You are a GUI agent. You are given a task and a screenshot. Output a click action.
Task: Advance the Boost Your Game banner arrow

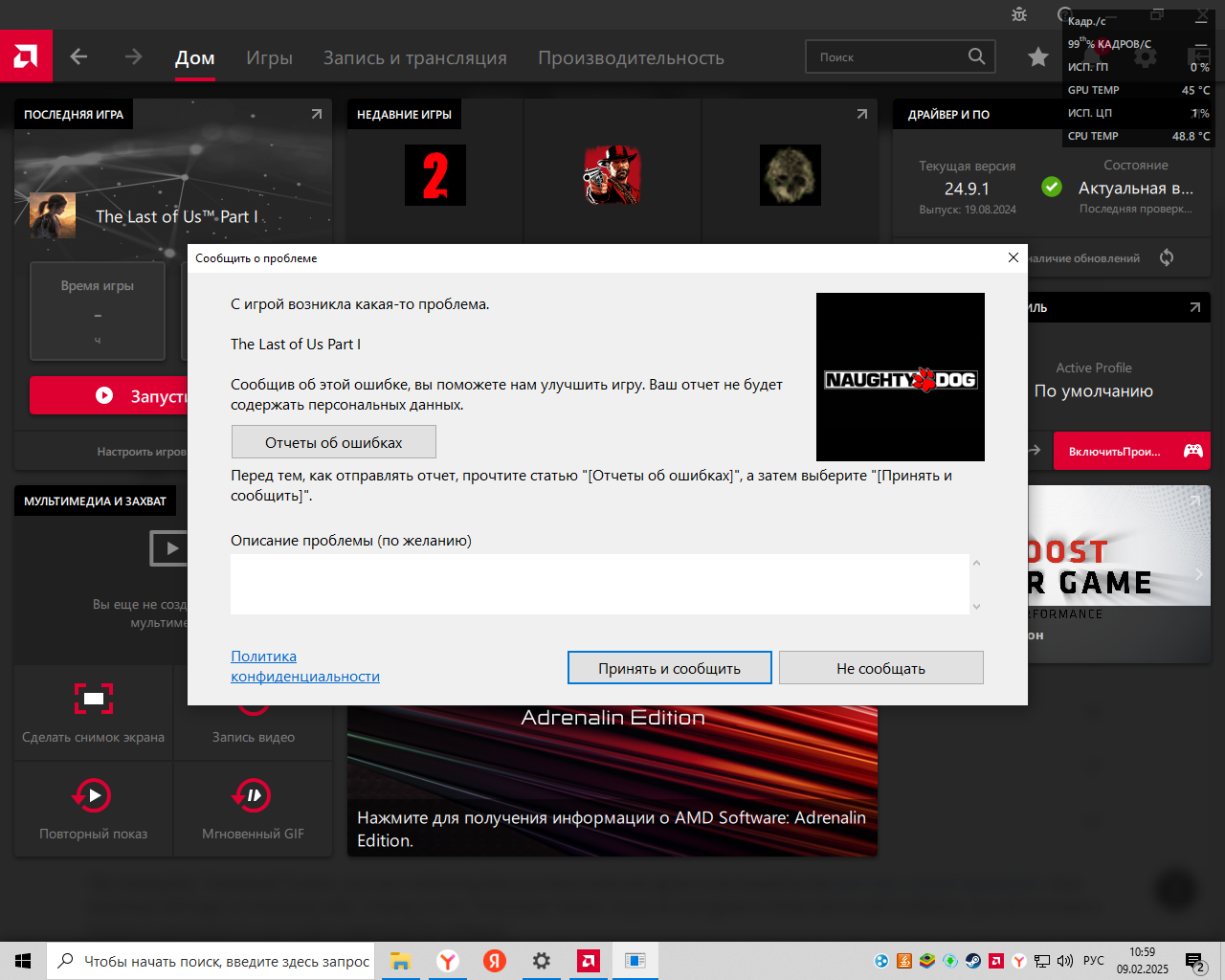1198,573
